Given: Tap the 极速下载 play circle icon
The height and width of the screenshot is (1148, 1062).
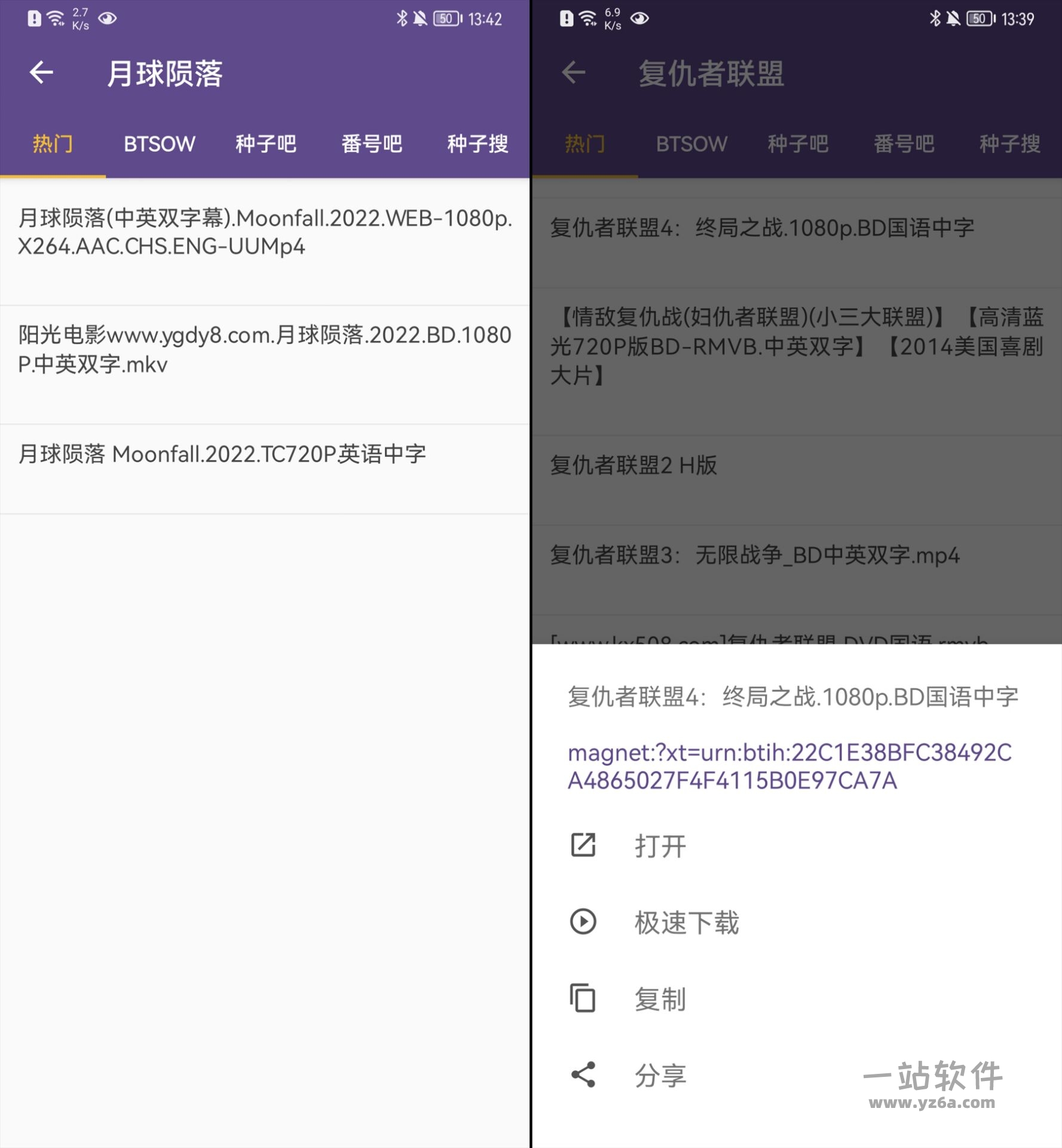Looking at the screenshot, I should pos(583,921).
